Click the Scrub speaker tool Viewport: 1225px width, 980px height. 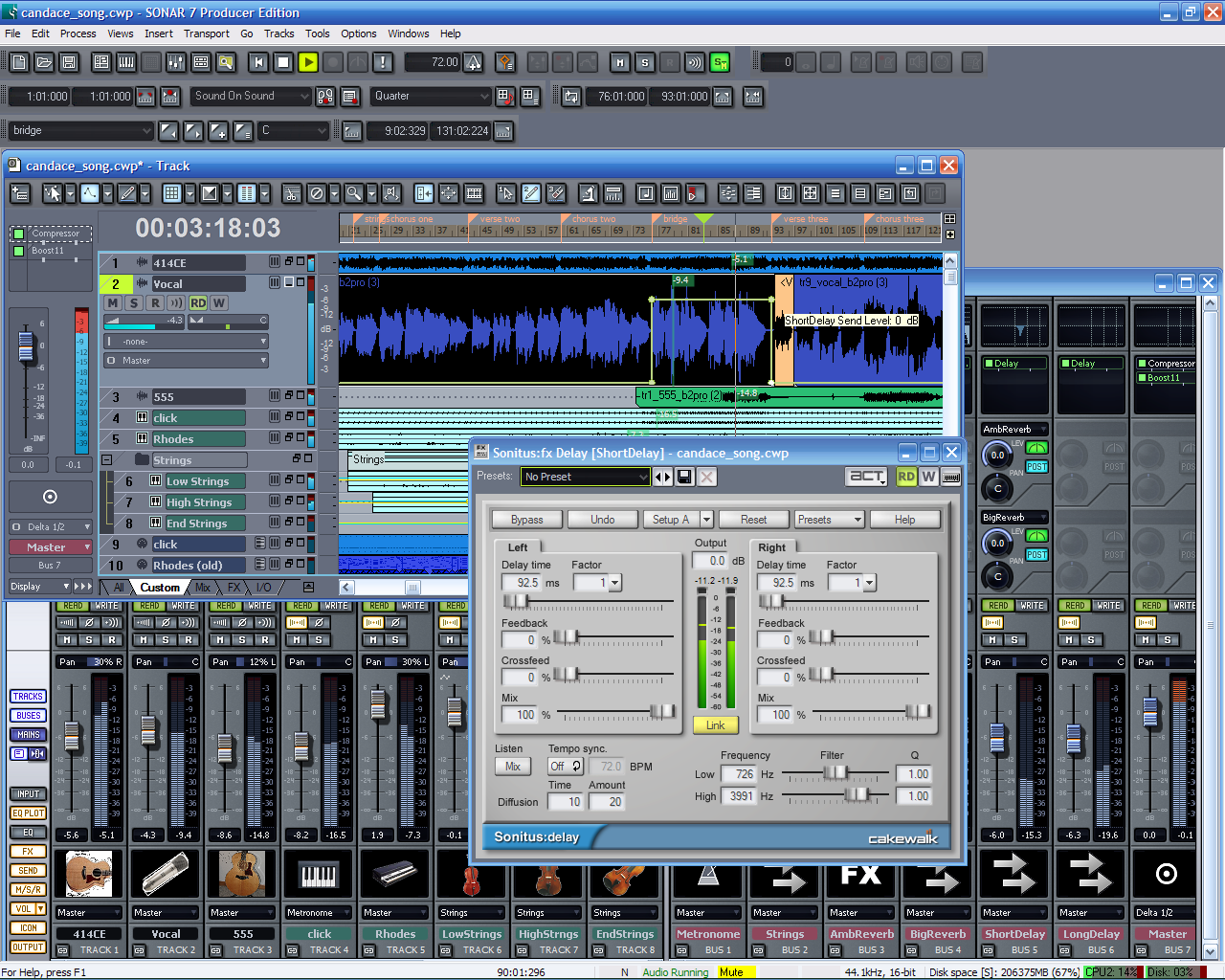click(391, 193)
